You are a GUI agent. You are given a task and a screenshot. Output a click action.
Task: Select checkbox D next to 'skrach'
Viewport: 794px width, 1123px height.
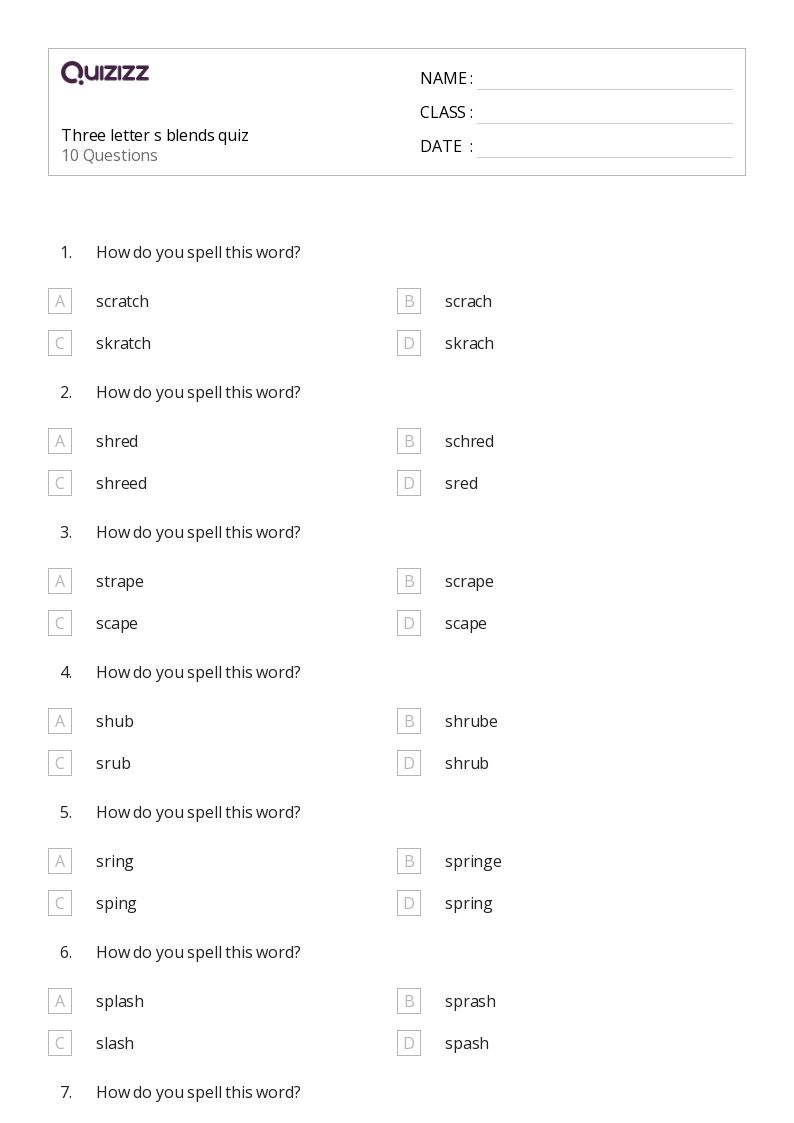pos(409,343)
